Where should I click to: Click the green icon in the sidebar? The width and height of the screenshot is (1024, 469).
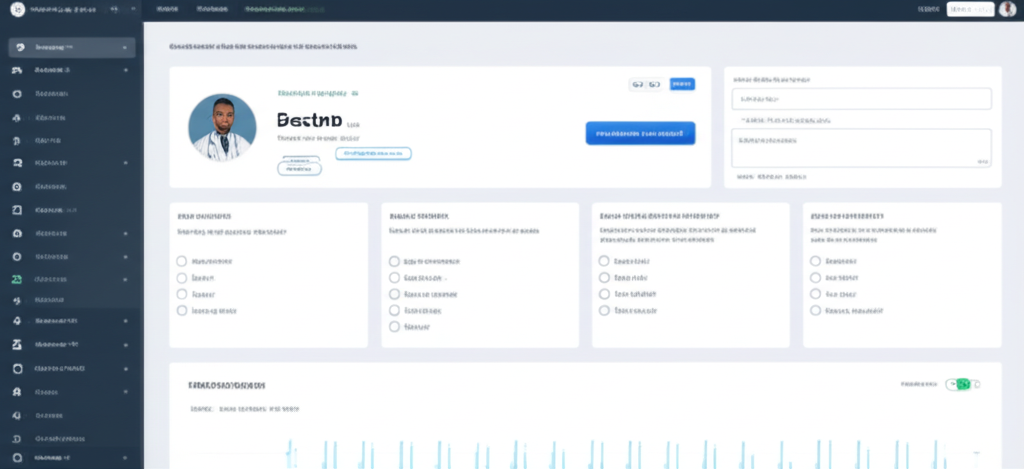[x=18, y=279]
